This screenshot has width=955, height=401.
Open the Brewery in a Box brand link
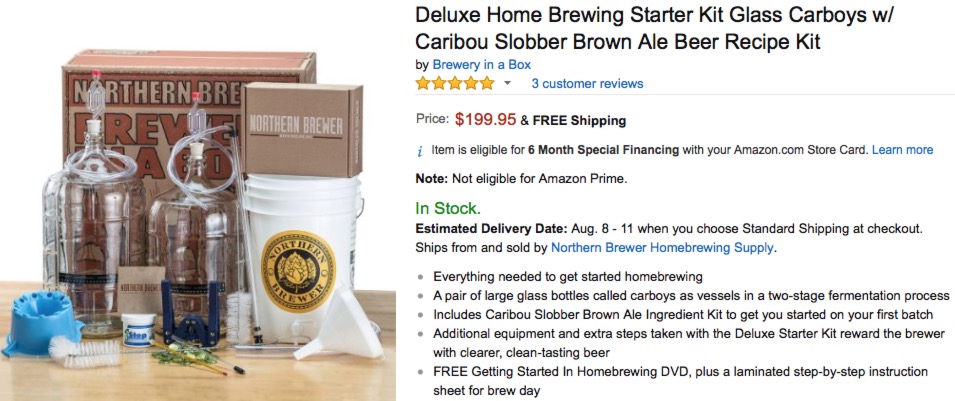coord(481,64)
